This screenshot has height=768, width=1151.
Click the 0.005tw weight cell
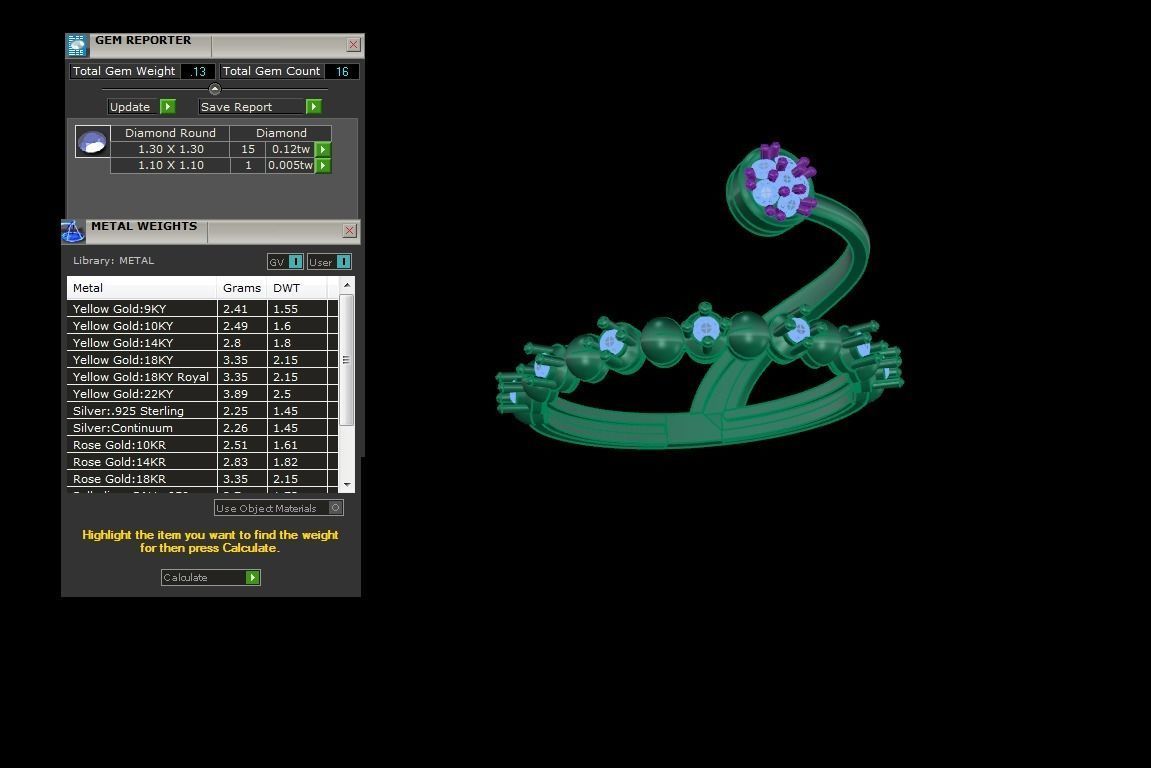(x=291, y=165)
